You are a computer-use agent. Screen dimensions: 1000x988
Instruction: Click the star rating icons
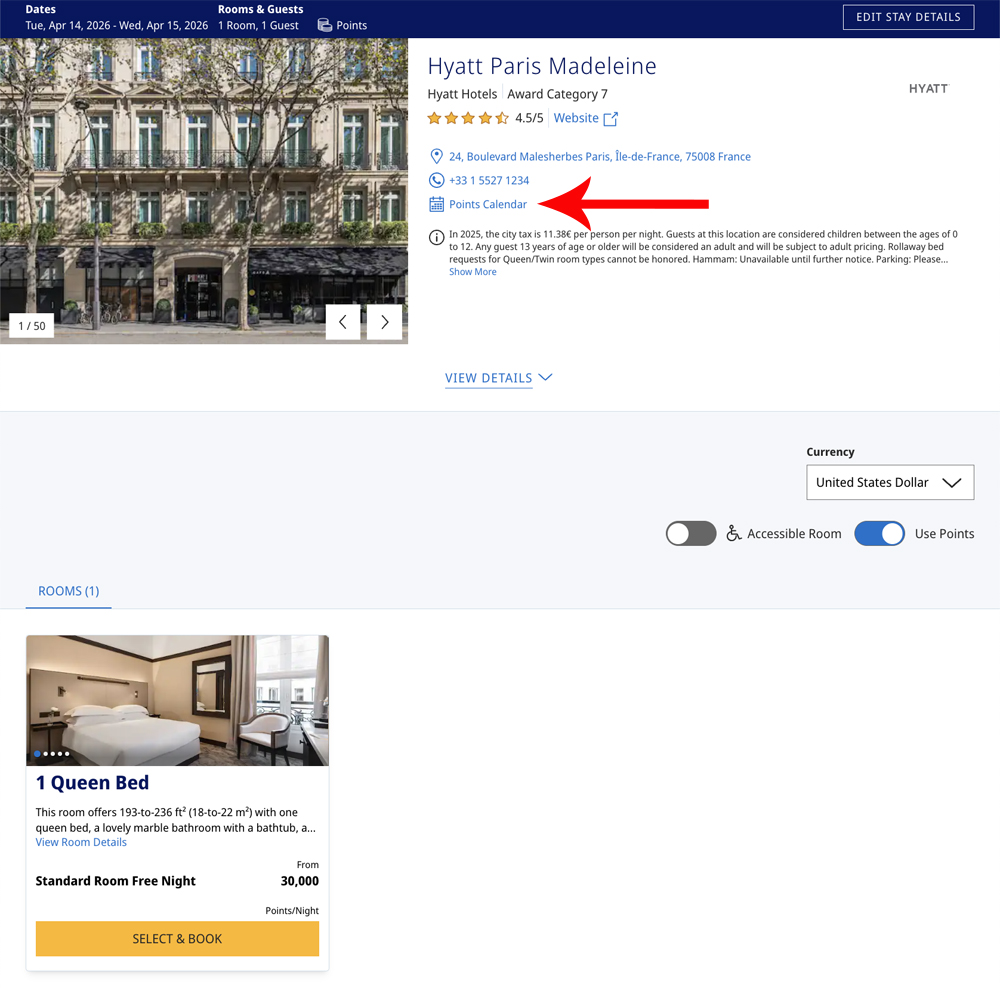point(468,118)
